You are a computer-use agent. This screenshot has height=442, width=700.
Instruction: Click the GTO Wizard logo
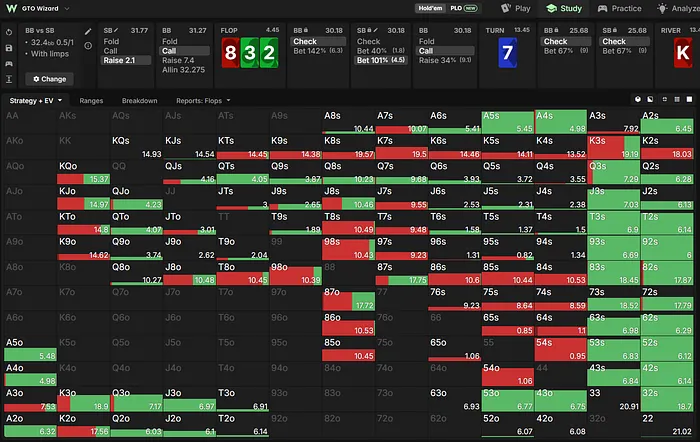point(12,8)
